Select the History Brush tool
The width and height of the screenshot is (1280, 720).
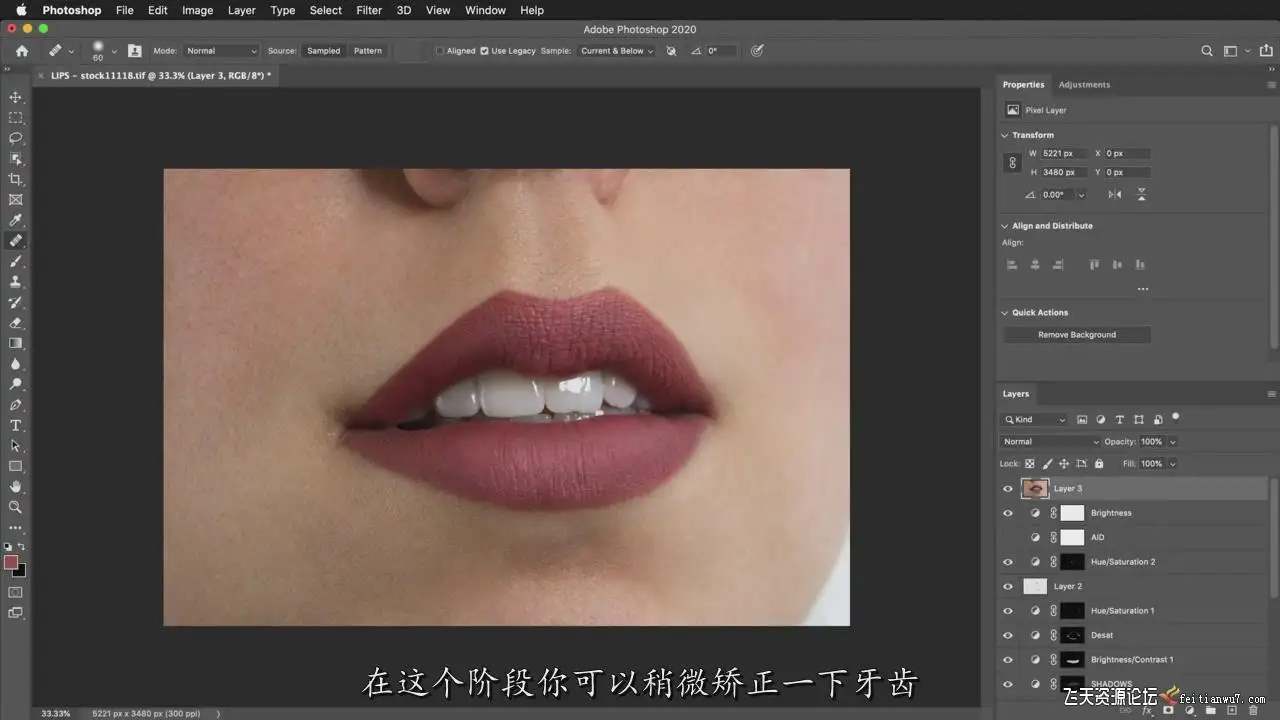click(x=16, y=302)
